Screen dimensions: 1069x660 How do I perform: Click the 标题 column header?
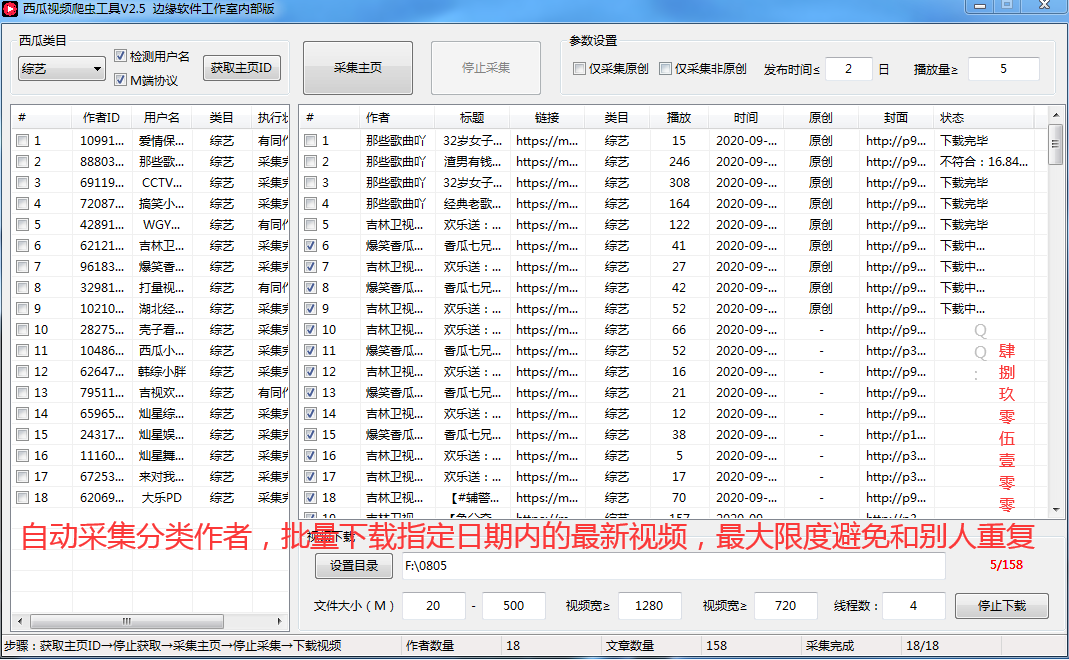472,117
